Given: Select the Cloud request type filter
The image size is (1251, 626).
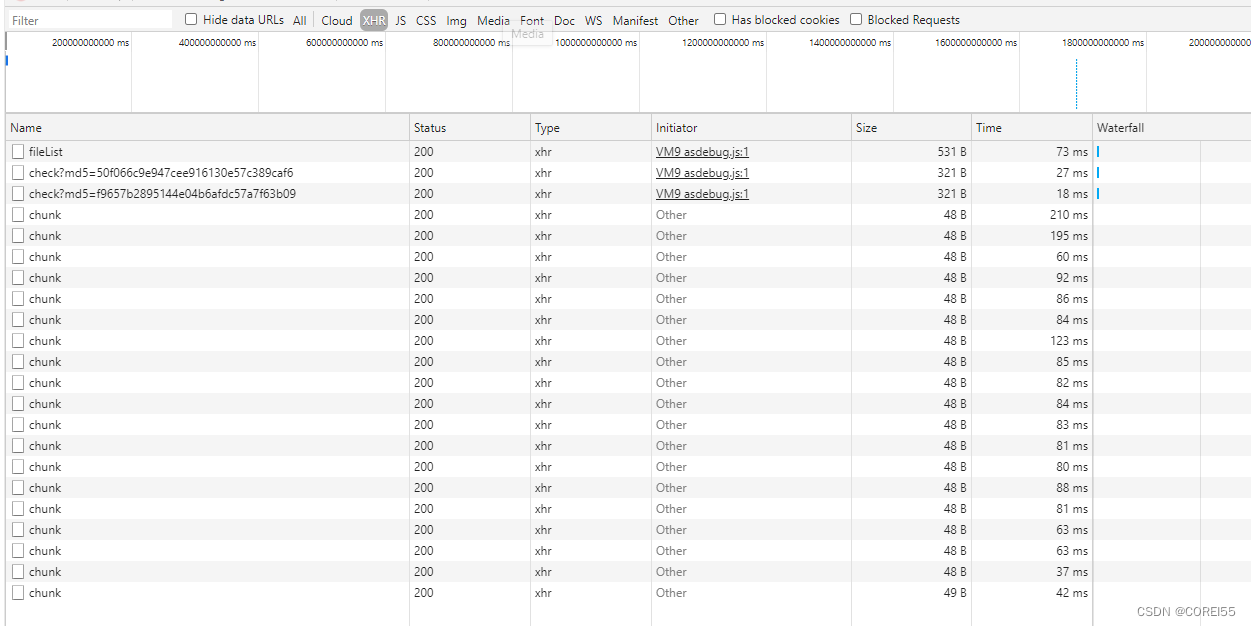Looking at the screenshot, I should 337,20.
